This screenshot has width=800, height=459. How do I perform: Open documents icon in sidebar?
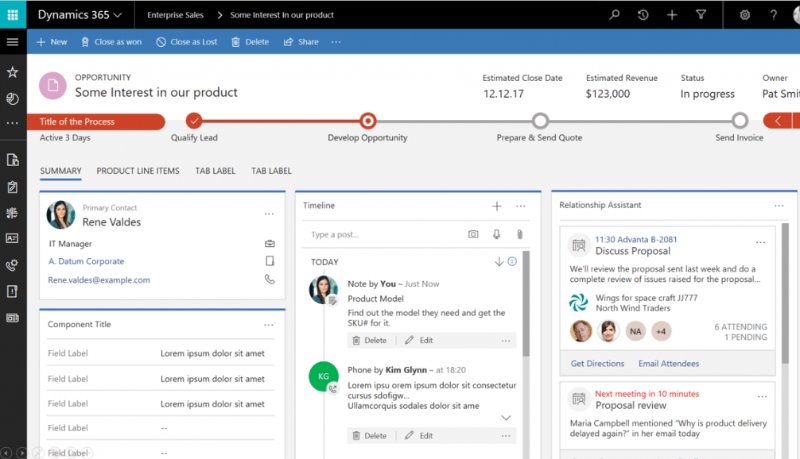pyautogui.click(x=13, y=160)
